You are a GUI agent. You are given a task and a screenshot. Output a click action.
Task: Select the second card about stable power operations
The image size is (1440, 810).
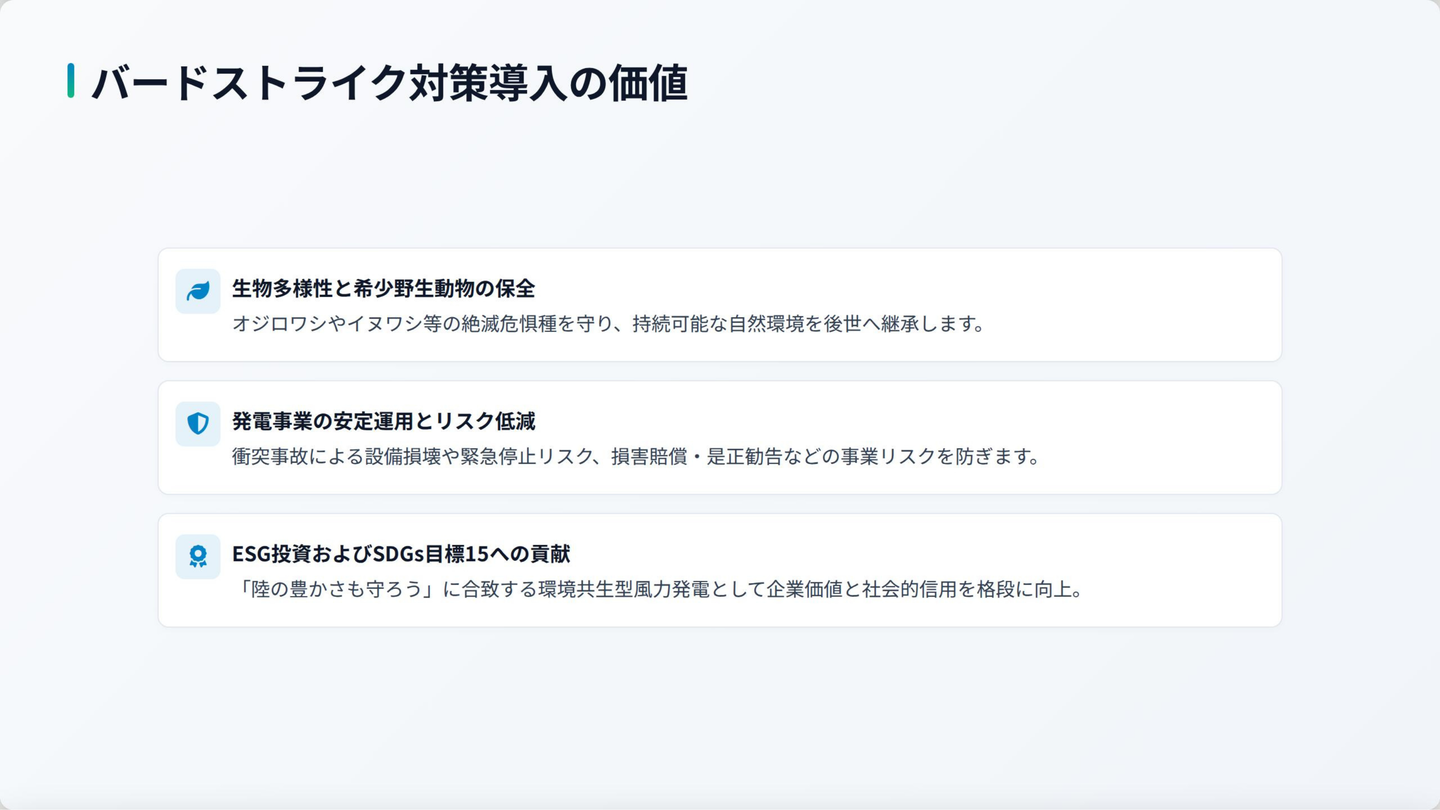(x=720, y=438)
